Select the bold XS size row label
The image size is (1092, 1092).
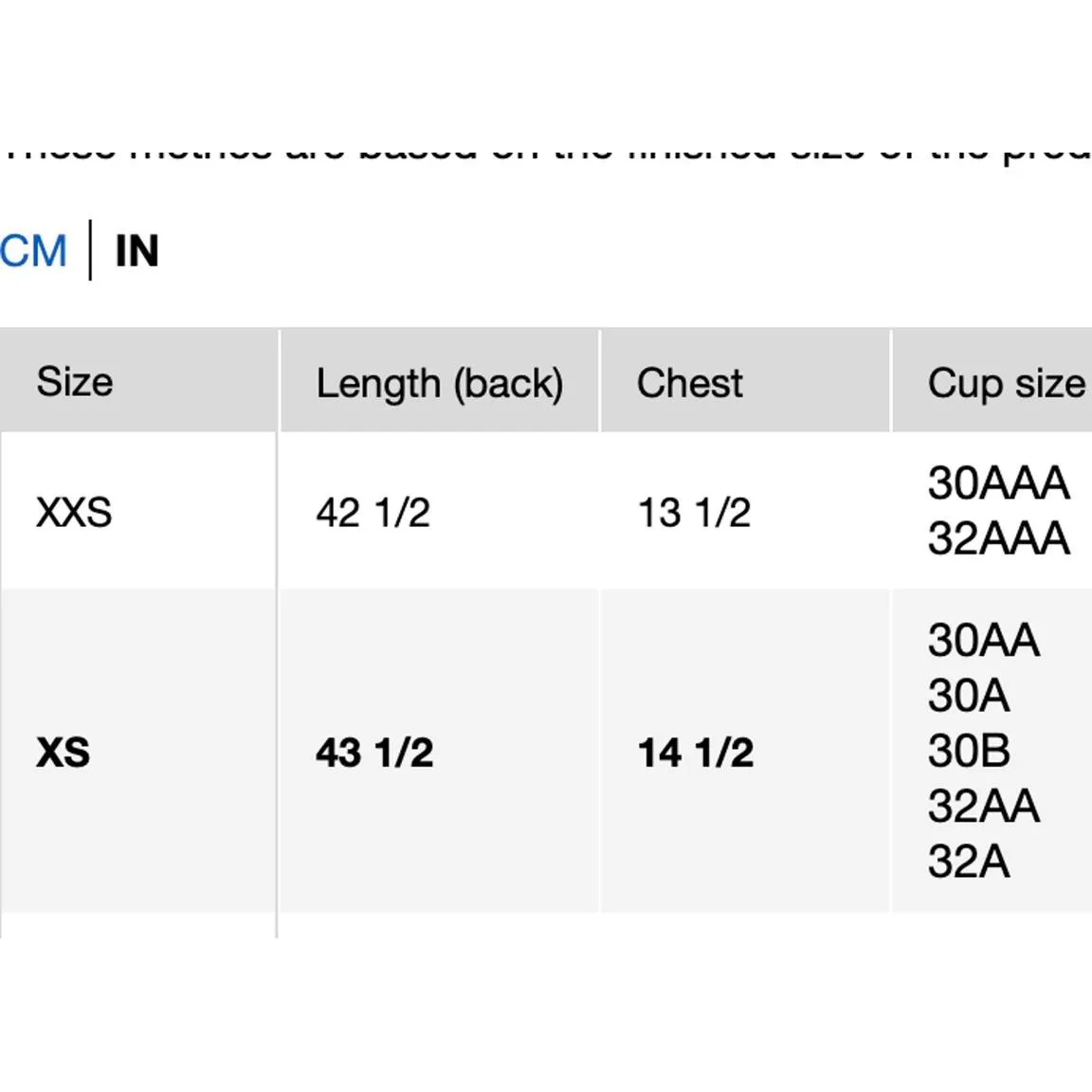63,753
